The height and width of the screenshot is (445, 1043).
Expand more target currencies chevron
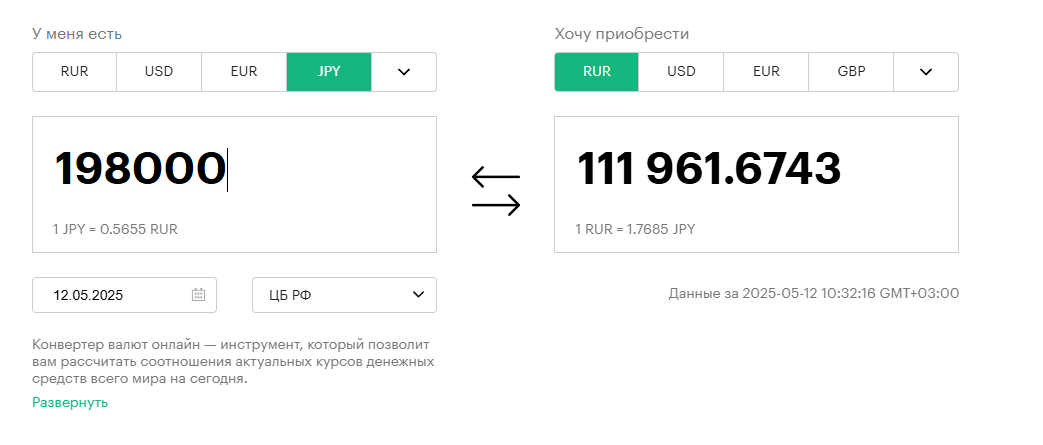926,72
